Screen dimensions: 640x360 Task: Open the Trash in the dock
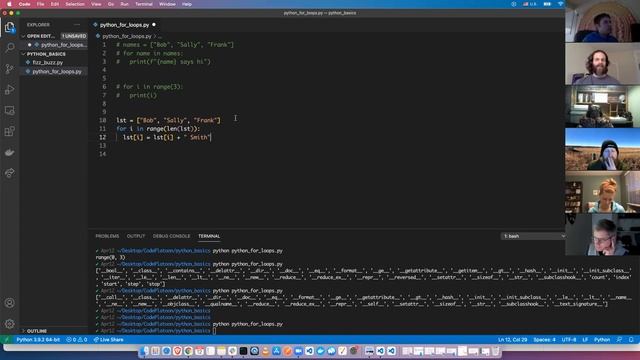tap(496, 351)
